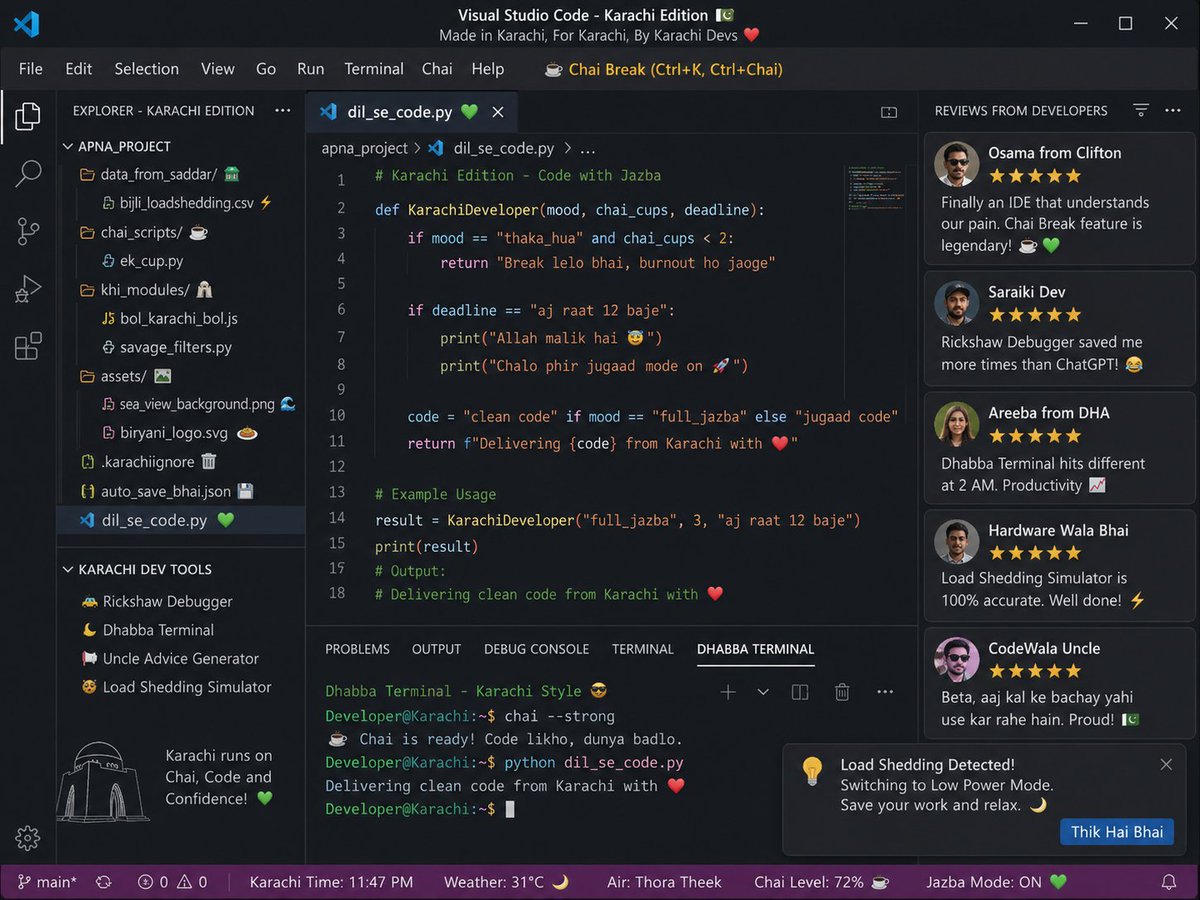1200x900 pixels.
Task: Expand breadcrumb ellipsis after dil_se_code.py
Action: [x=588, y=148]
